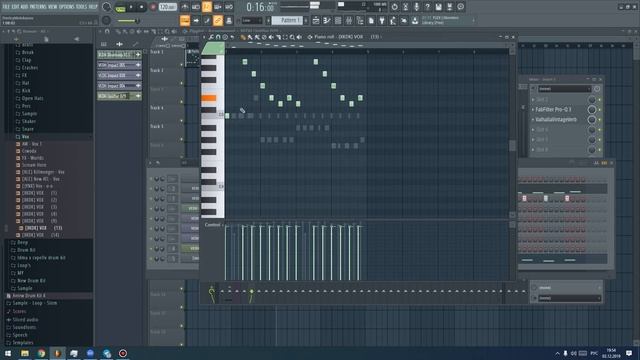The image size is (640, 360).
Task: Click the step edit arrow button
Action: pos(196,20)
